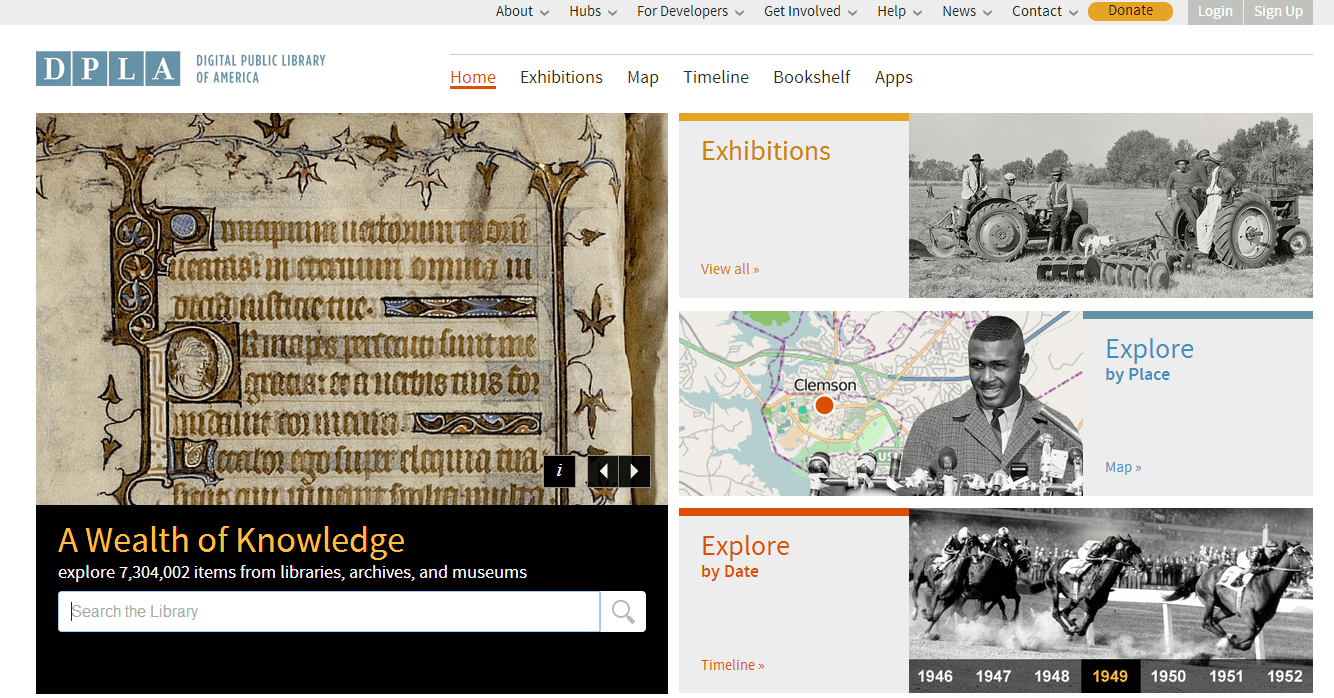Go to previous slide arrow
1334x698 pixels.
pyautogui.click(x=603, y=471)
